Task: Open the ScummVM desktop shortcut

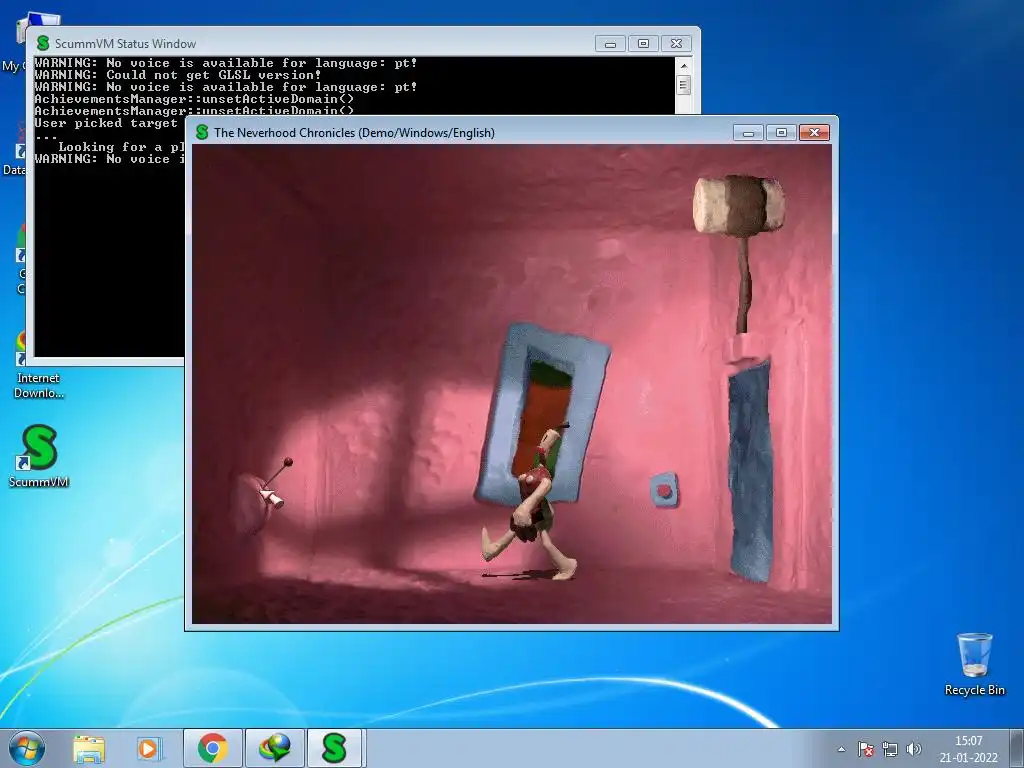Action: (39, 455)
